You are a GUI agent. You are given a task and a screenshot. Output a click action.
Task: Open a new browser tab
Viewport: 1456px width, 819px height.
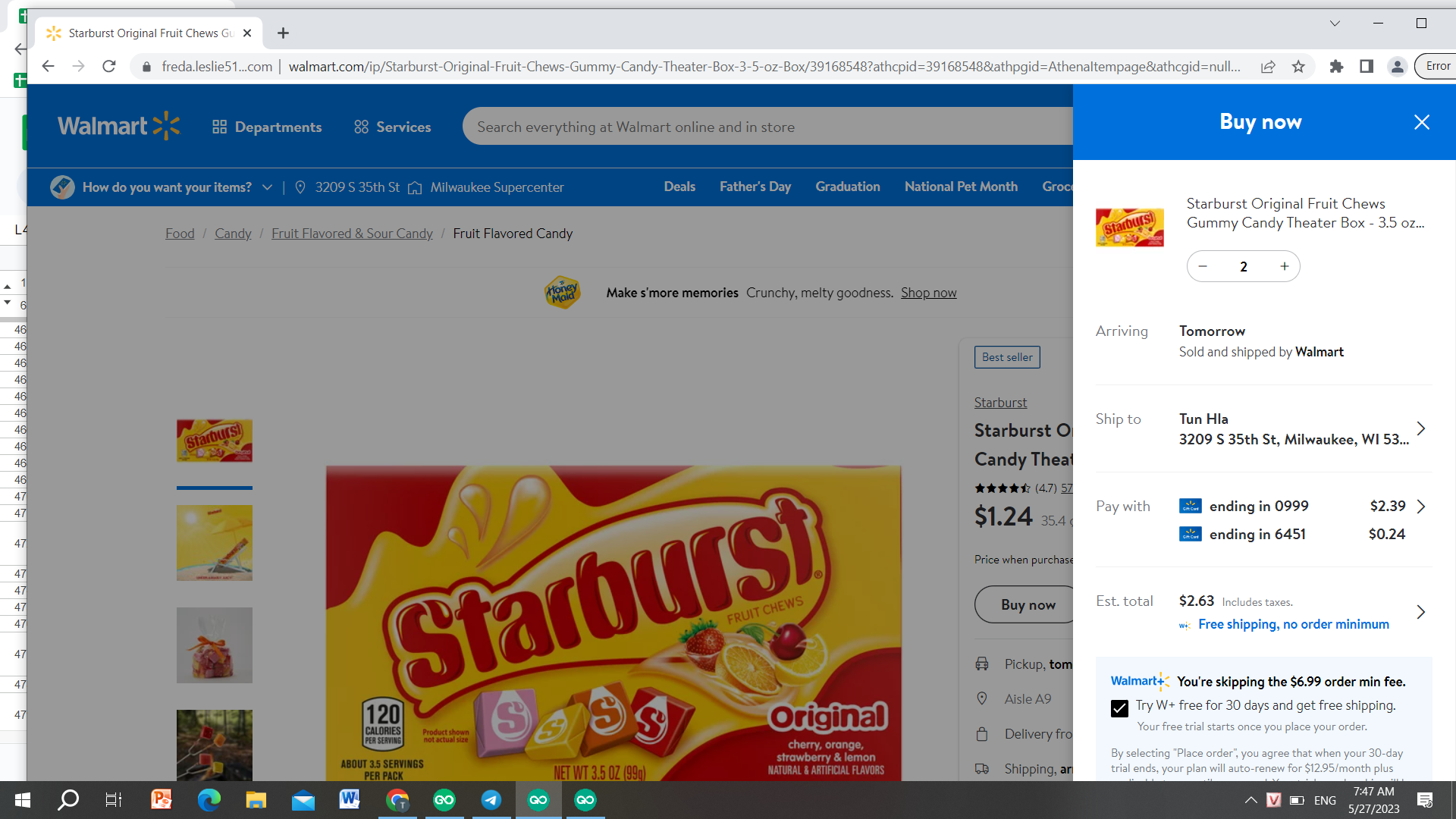[x=283, y=33]
